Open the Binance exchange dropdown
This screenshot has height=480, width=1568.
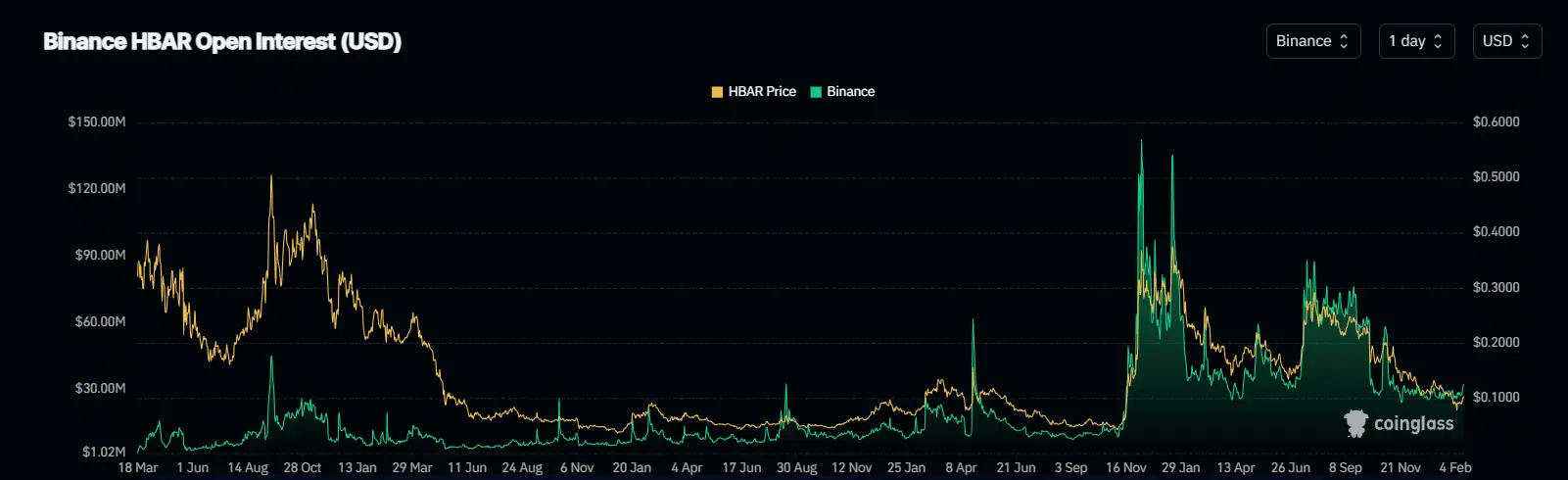[1312, 41]
